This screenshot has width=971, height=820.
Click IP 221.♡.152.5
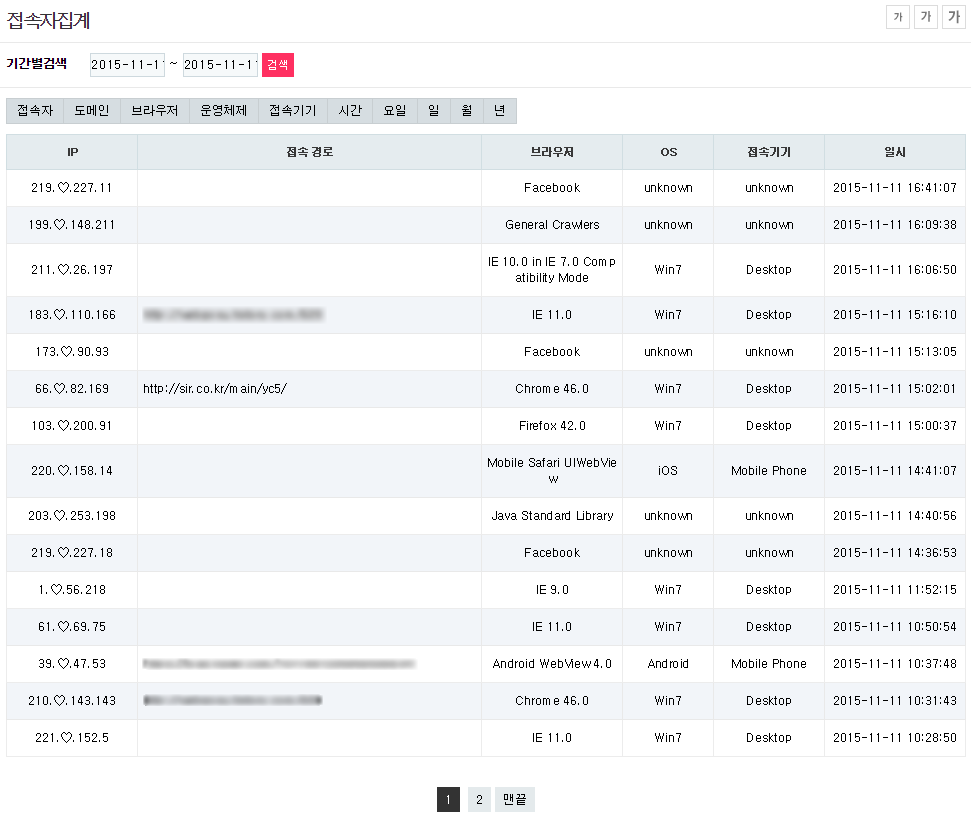[x=72, y=738]
